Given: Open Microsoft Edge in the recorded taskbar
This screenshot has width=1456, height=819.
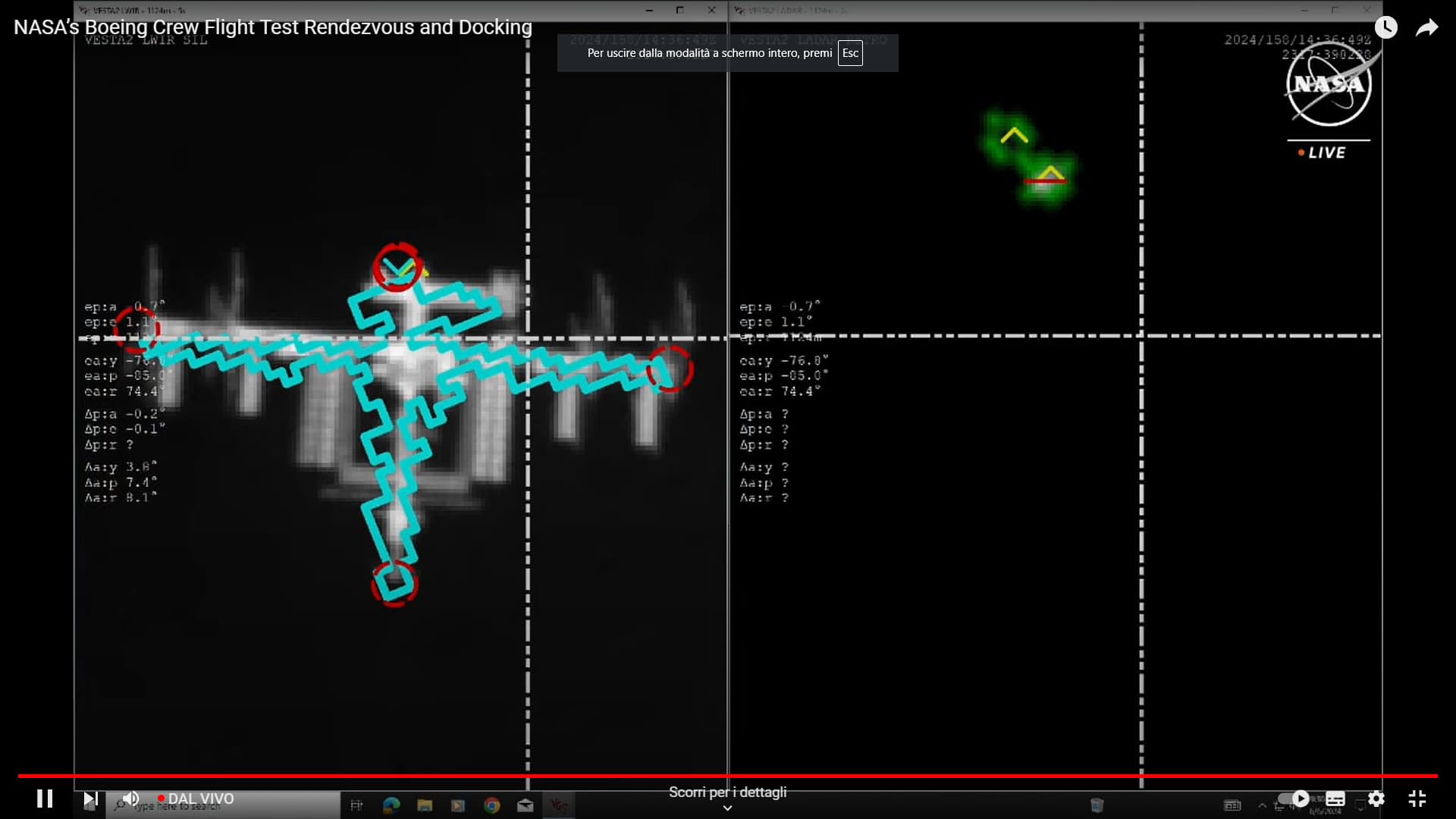Looking at the screenshot, I should (391, 805).
